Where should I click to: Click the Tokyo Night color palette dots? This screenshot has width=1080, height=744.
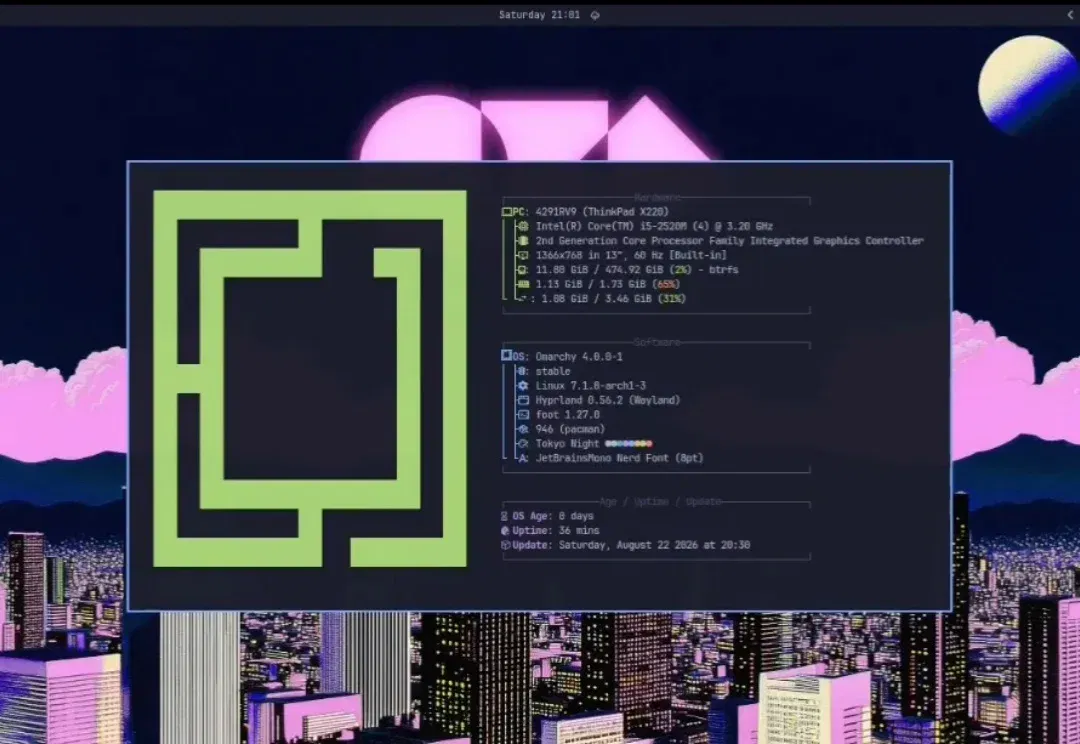pos(628,444)
